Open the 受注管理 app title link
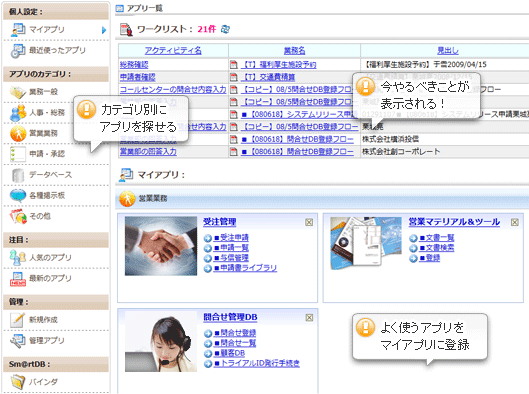Image resolution: width=529 pixels, height=394 pixels. (x=219, y=222)
